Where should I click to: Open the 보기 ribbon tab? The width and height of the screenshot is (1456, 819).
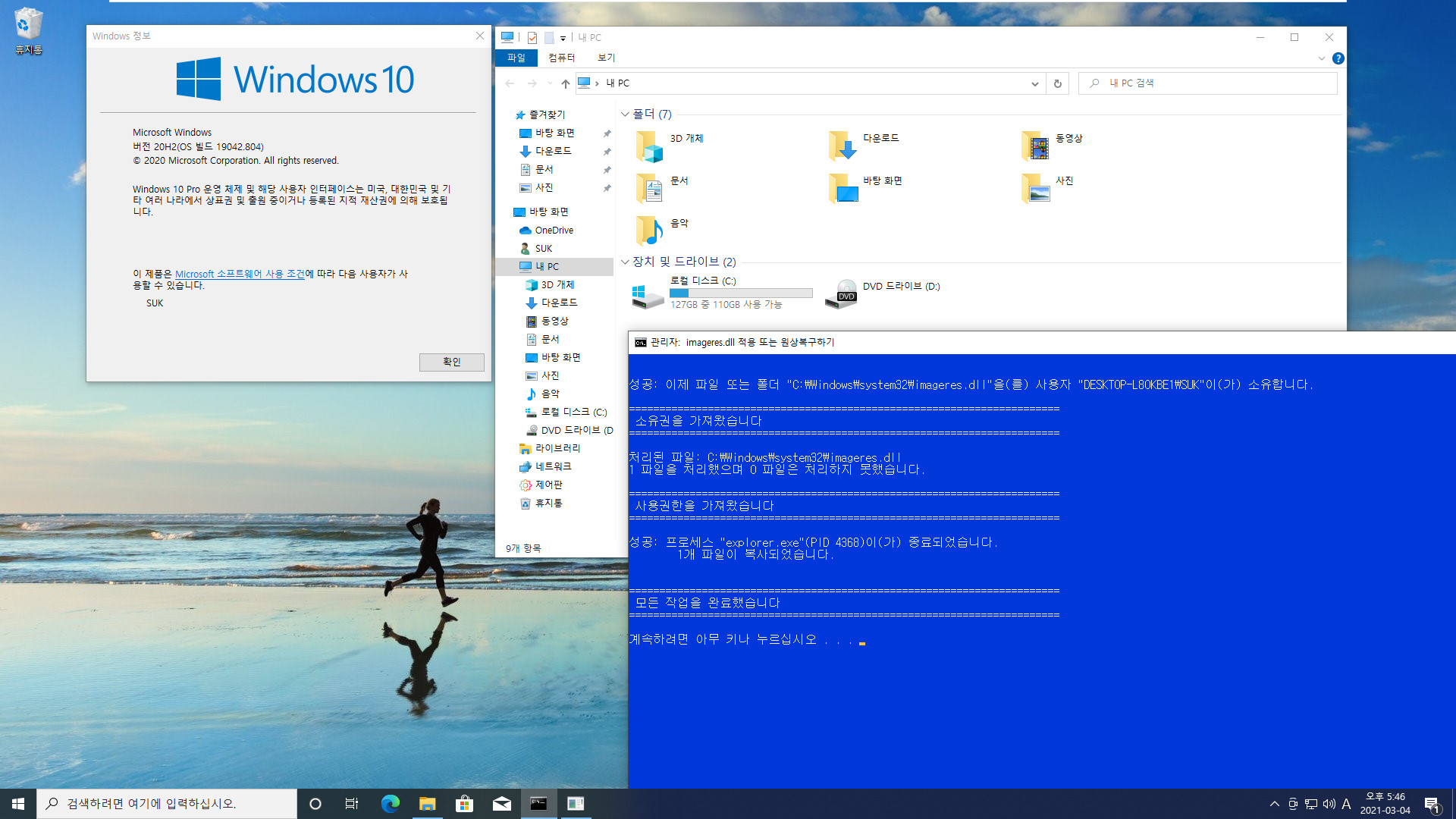(x=606, y=58)
